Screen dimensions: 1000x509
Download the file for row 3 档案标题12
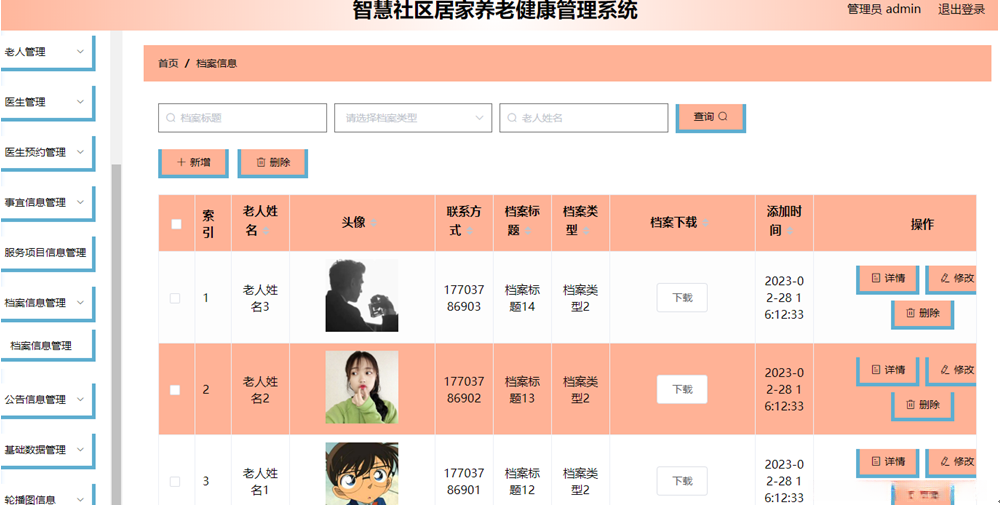(x=682, y=482)
